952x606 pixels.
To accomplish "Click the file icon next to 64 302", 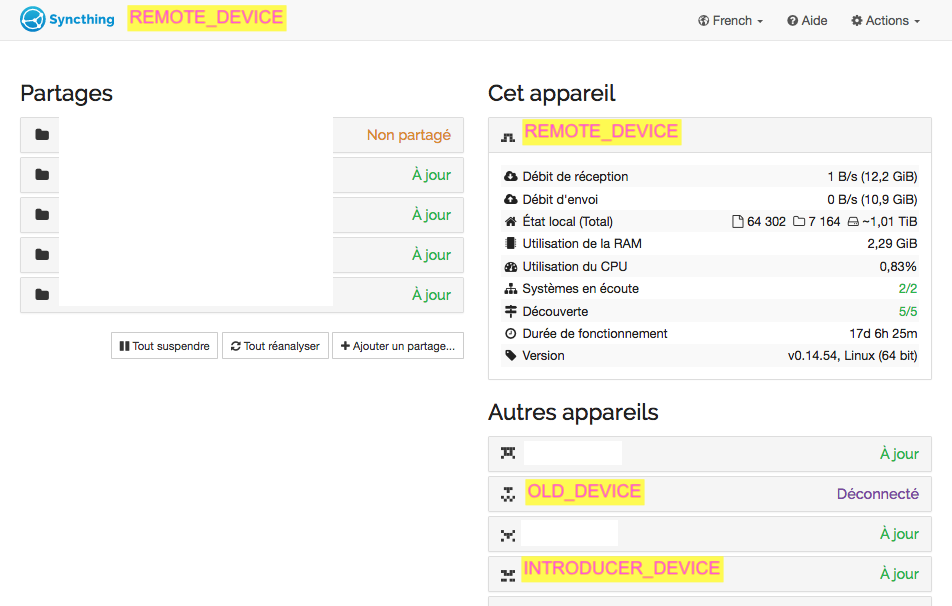I will 738,222.
